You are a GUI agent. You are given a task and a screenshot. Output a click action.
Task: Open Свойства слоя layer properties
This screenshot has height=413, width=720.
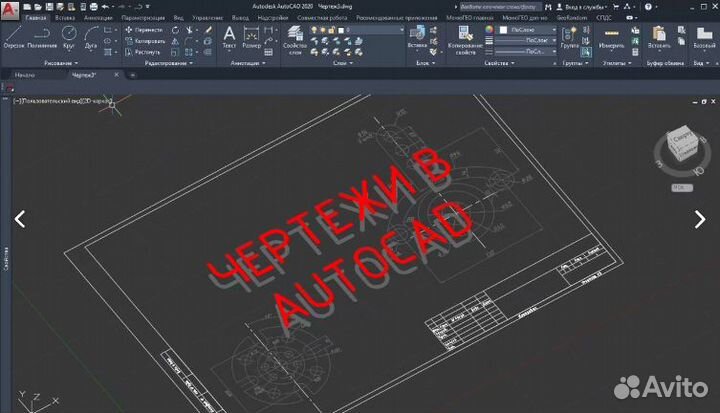pyautogui.click(x=295, y=40)
